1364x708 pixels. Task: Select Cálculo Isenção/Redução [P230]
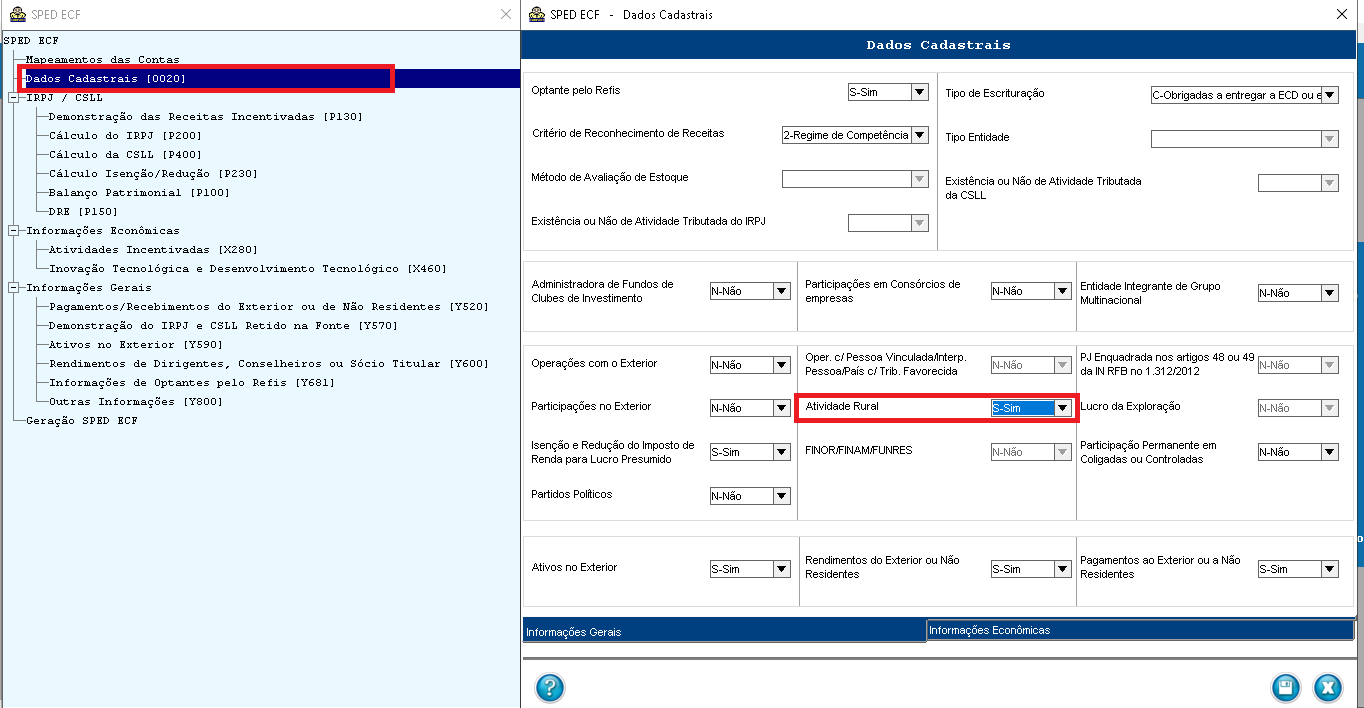tap(153, 174)
